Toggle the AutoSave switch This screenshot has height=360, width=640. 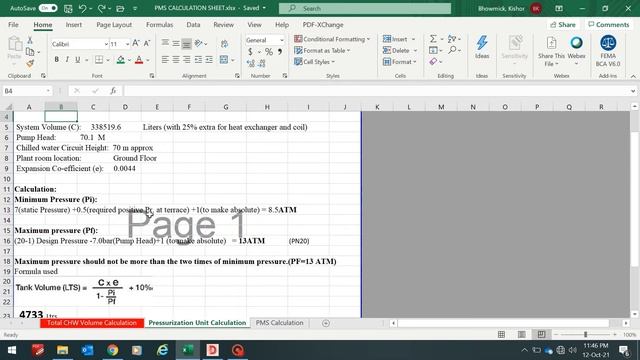[48, 8]
